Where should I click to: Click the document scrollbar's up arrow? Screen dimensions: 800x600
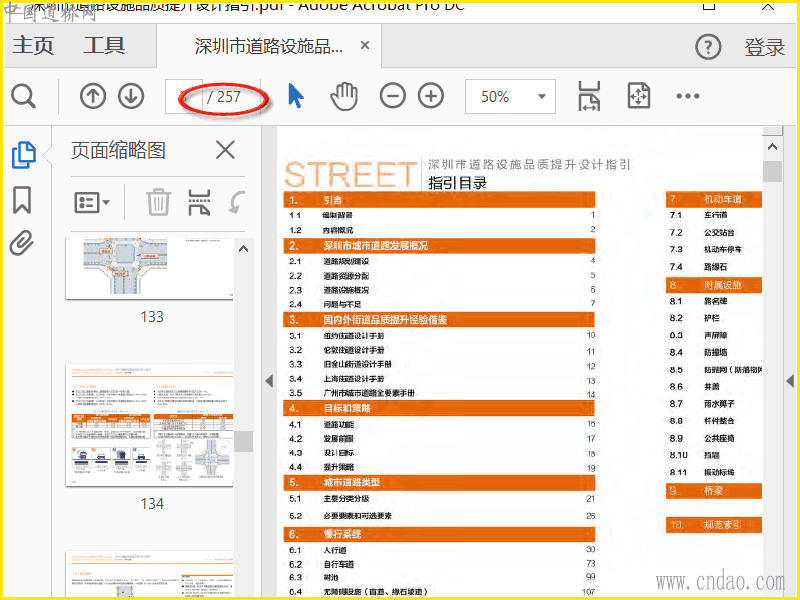(772, 147)
